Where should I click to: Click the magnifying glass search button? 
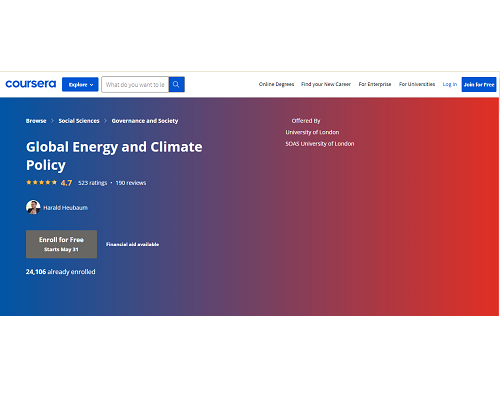177,84
